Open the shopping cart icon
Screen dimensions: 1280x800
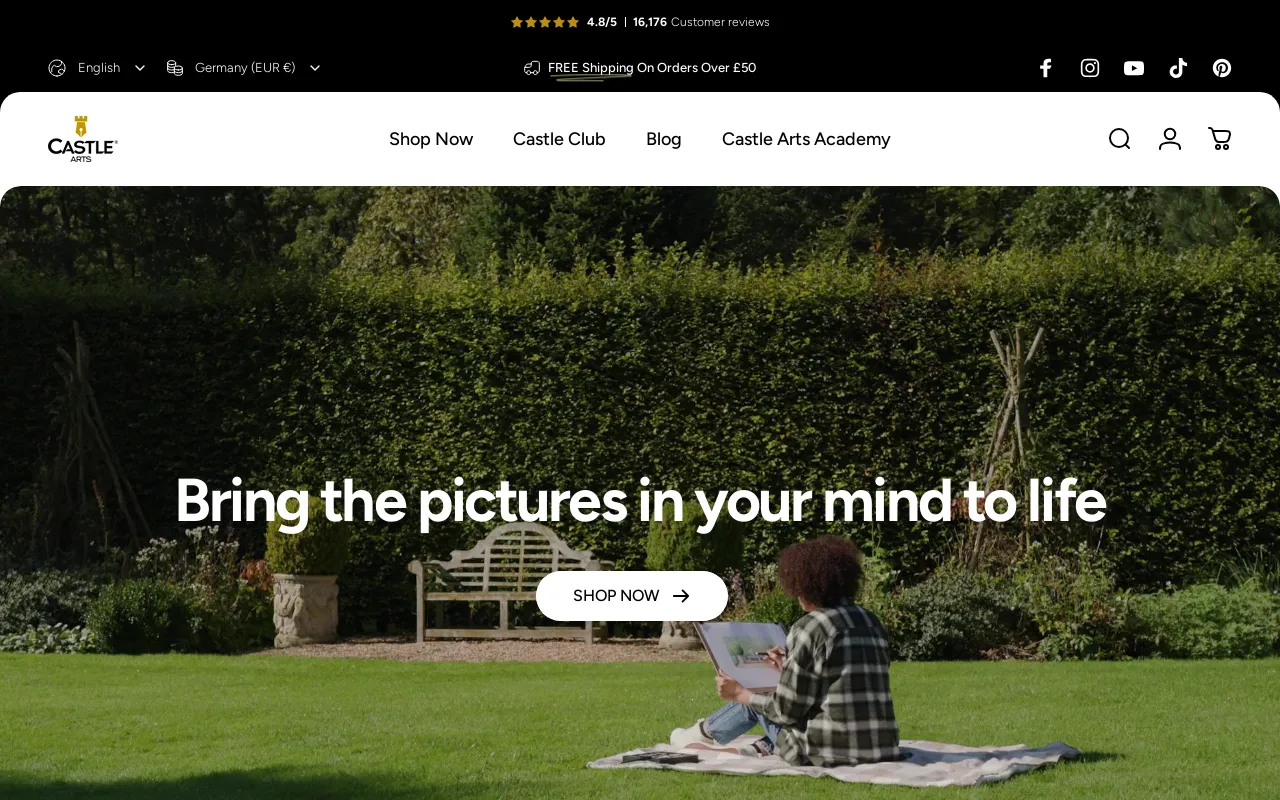click(1220, 139)
